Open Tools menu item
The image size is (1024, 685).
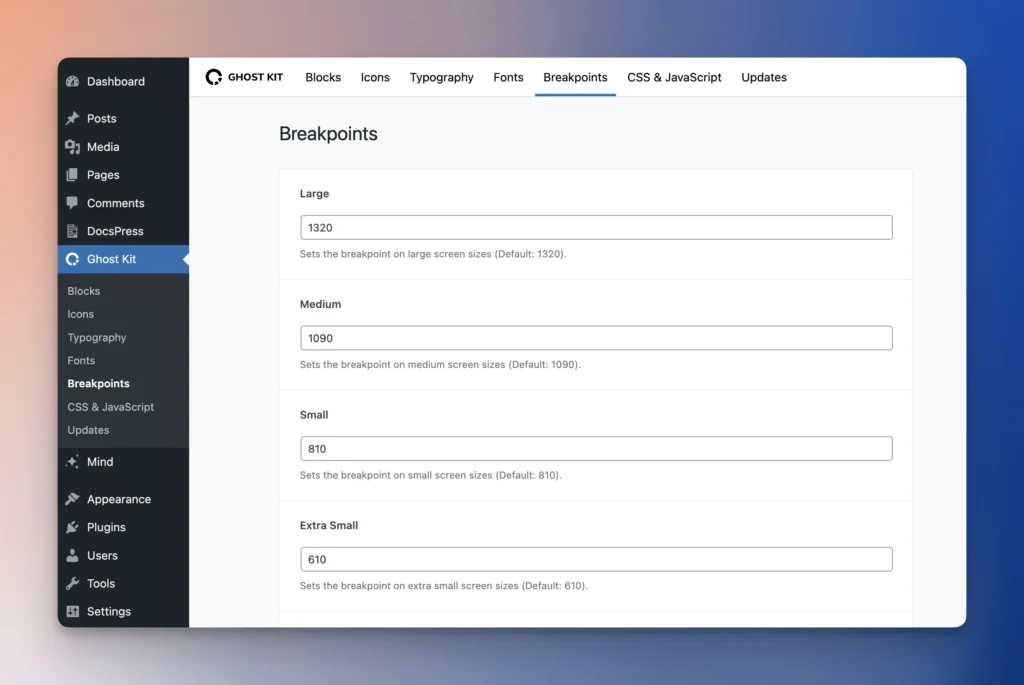coord(101,584)
